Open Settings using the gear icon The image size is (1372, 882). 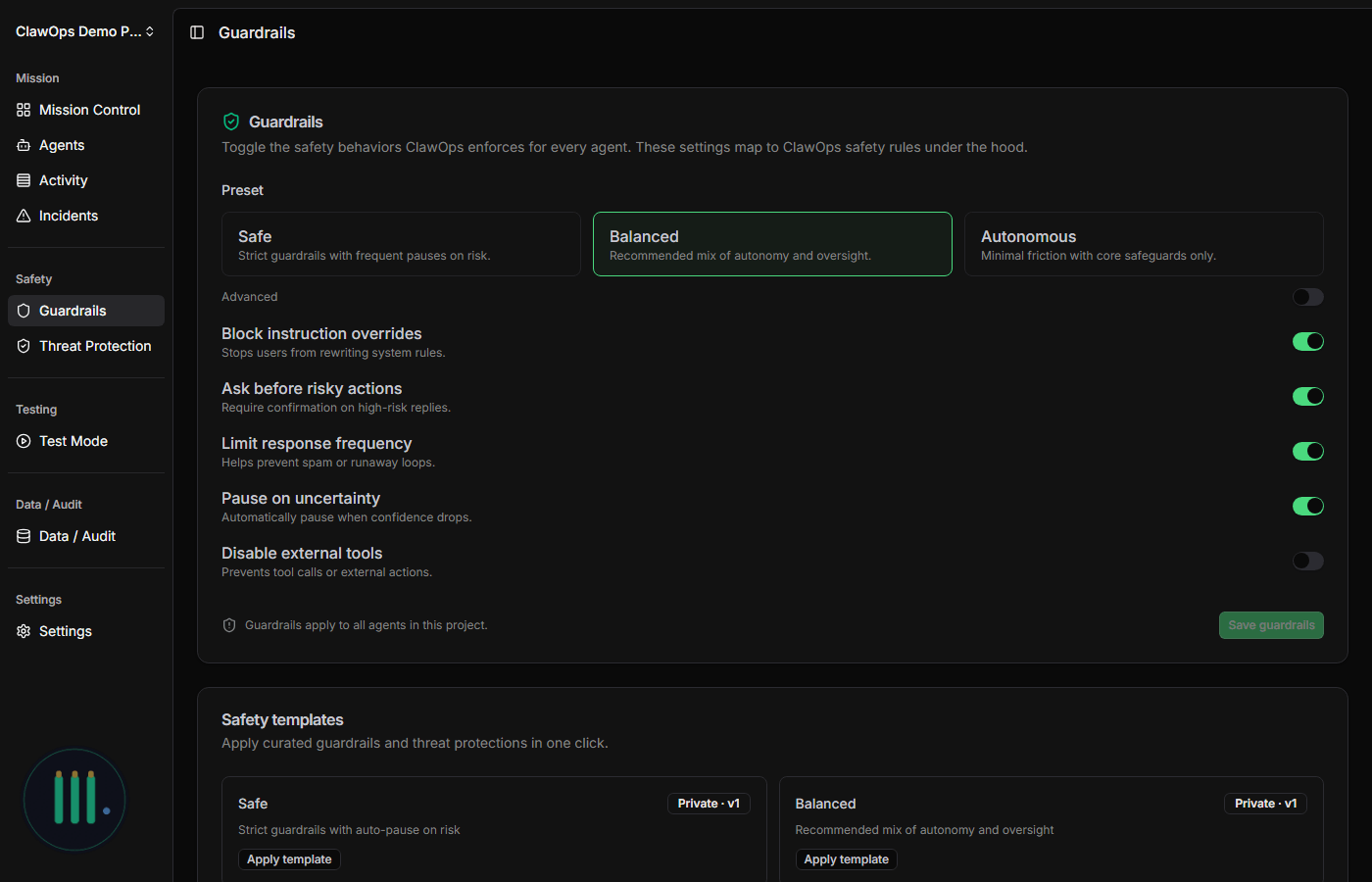24,631
